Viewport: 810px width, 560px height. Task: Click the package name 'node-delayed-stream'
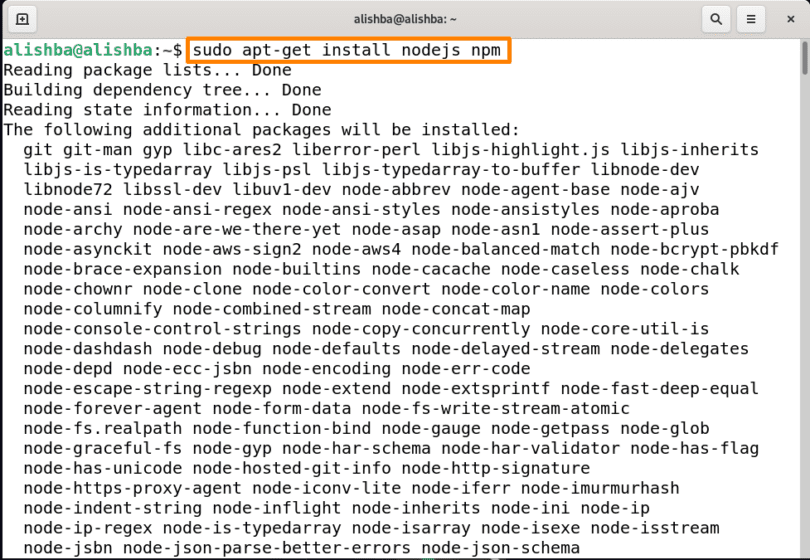[x=506, y=349]
